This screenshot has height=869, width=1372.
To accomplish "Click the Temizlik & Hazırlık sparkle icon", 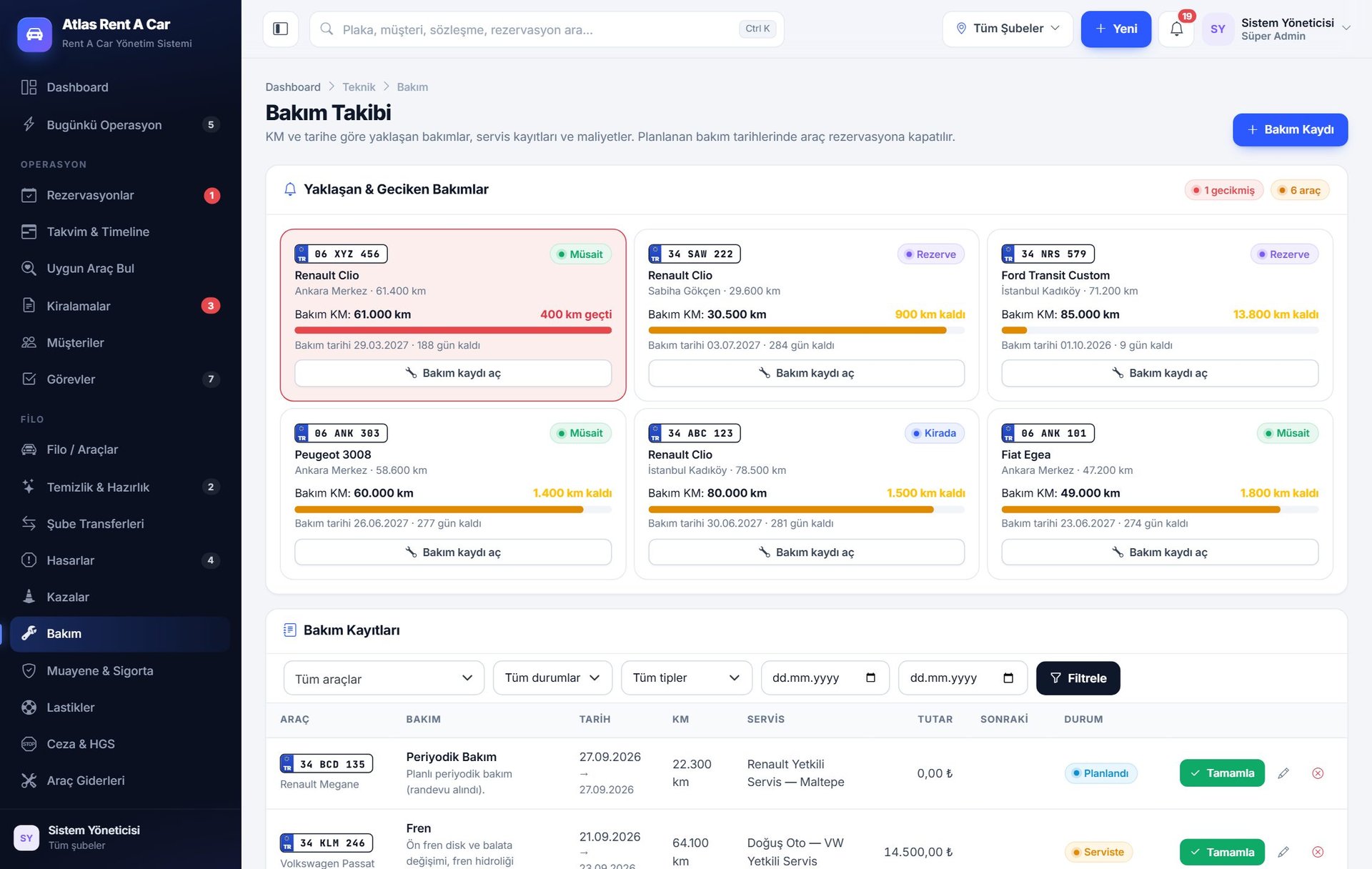I will click(x=29, y=487).
